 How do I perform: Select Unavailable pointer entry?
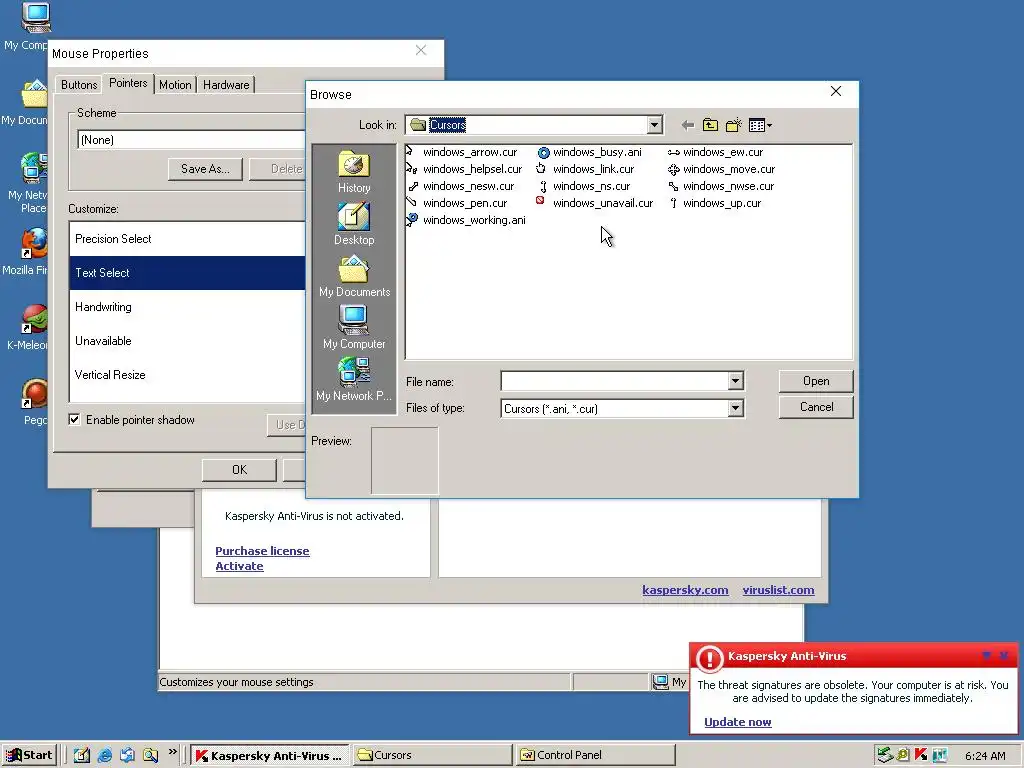187,341
